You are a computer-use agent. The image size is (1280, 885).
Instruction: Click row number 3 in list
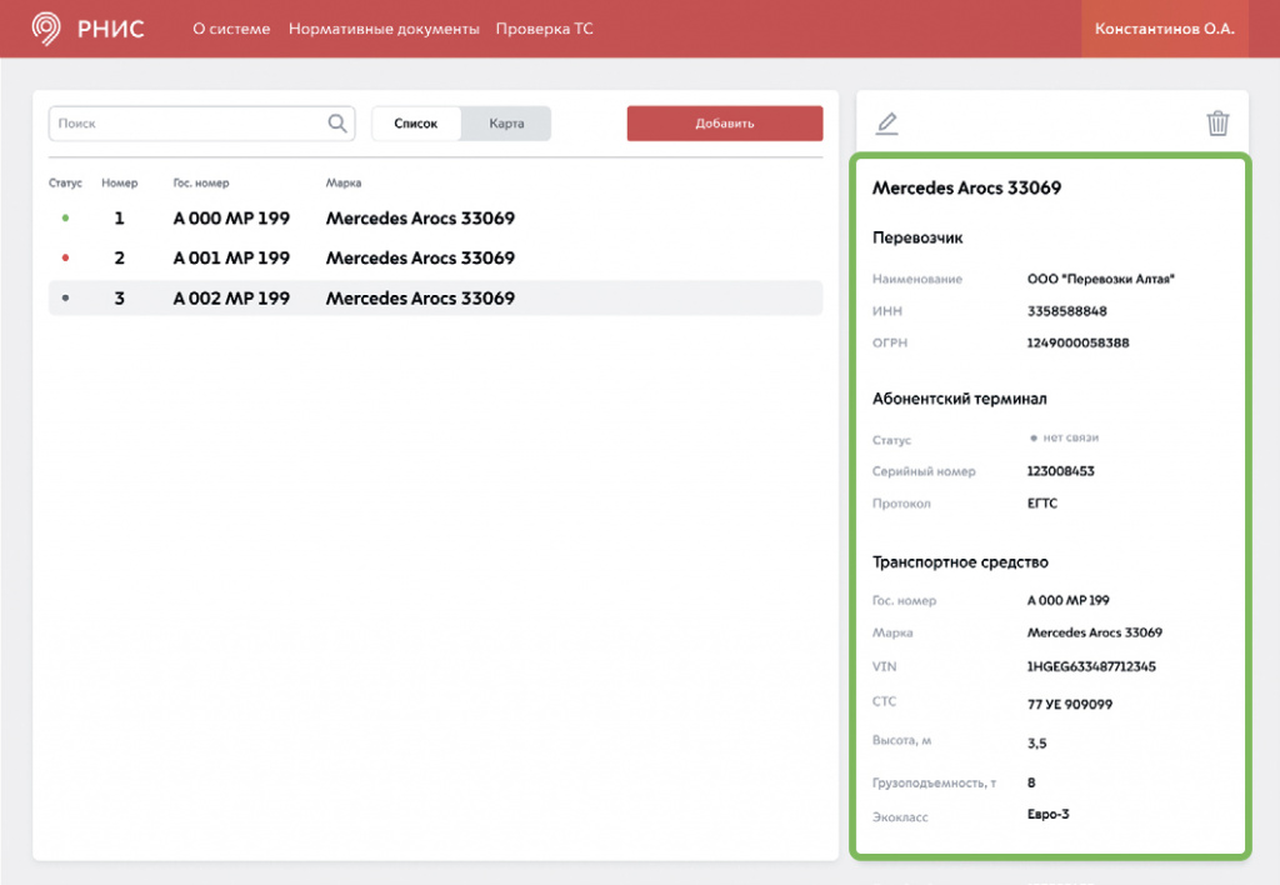[120, 298]
